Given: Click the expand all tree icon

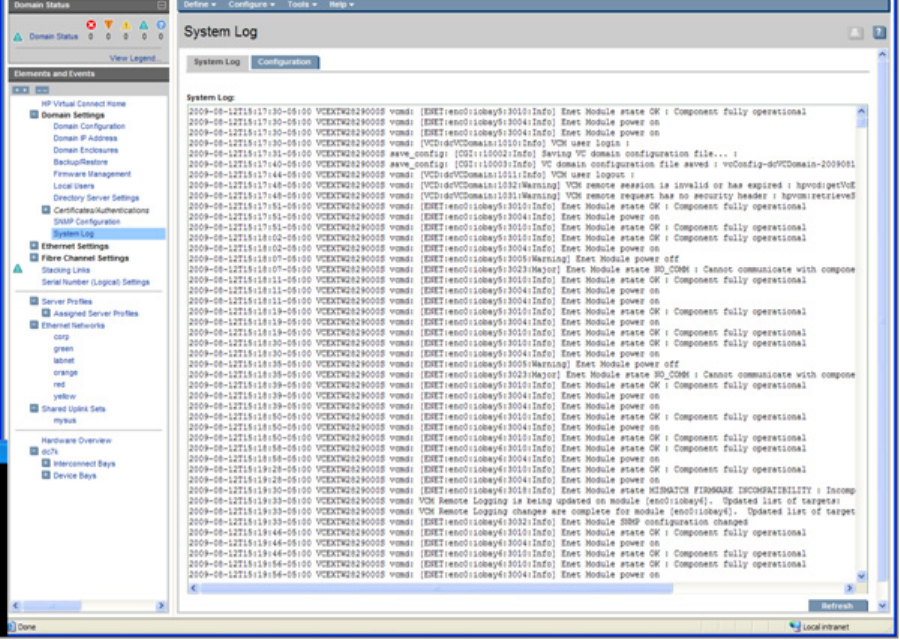Looking at the screenshot, I should 19,89.
